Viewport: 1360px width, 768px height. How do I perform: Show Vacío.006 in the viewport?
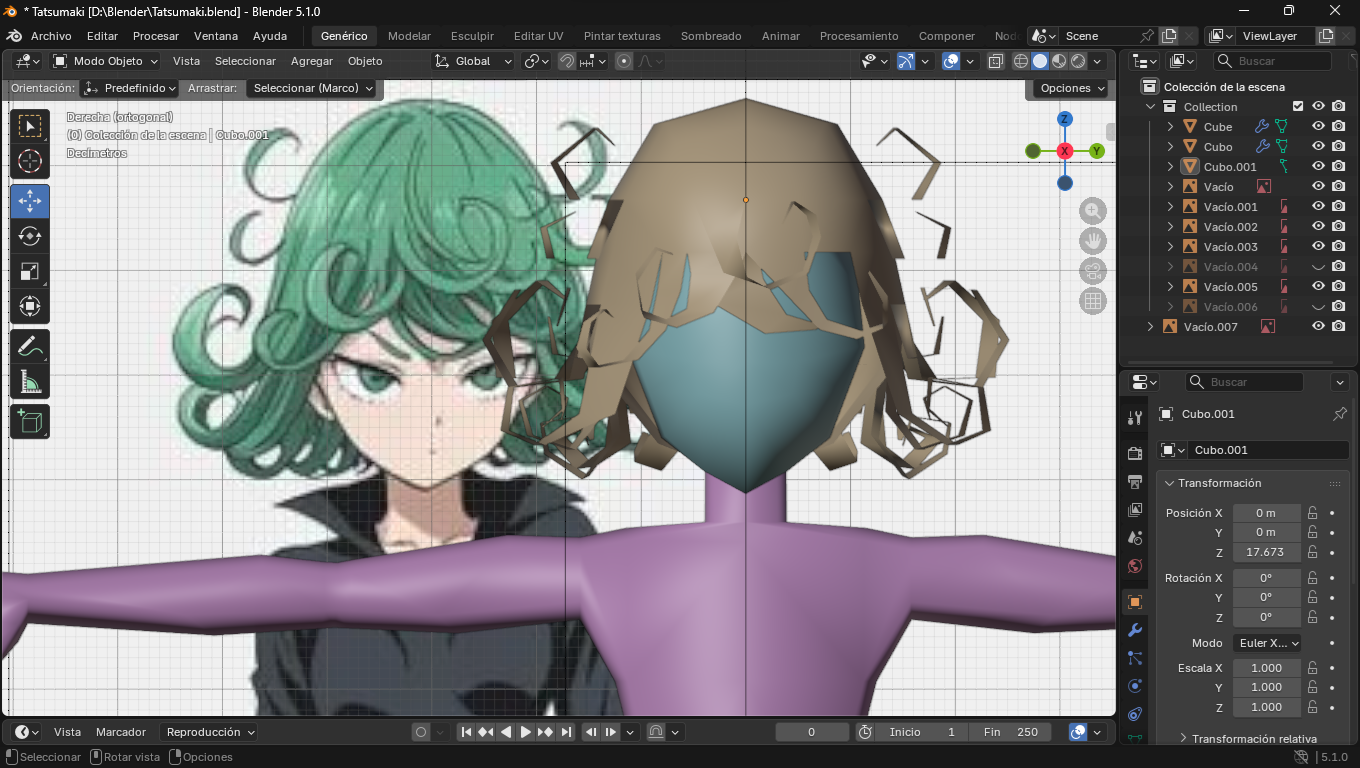[x=1318, y=307]
